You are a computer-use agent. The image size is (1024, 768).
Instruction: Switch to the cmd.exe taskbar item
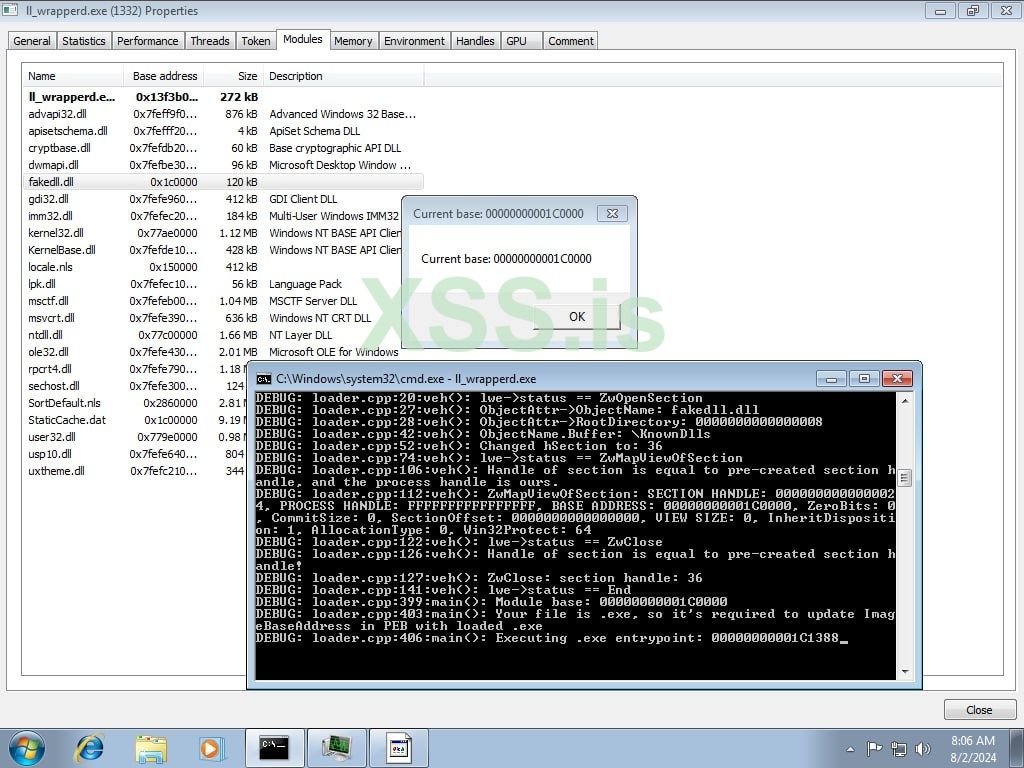coord(274,747)
